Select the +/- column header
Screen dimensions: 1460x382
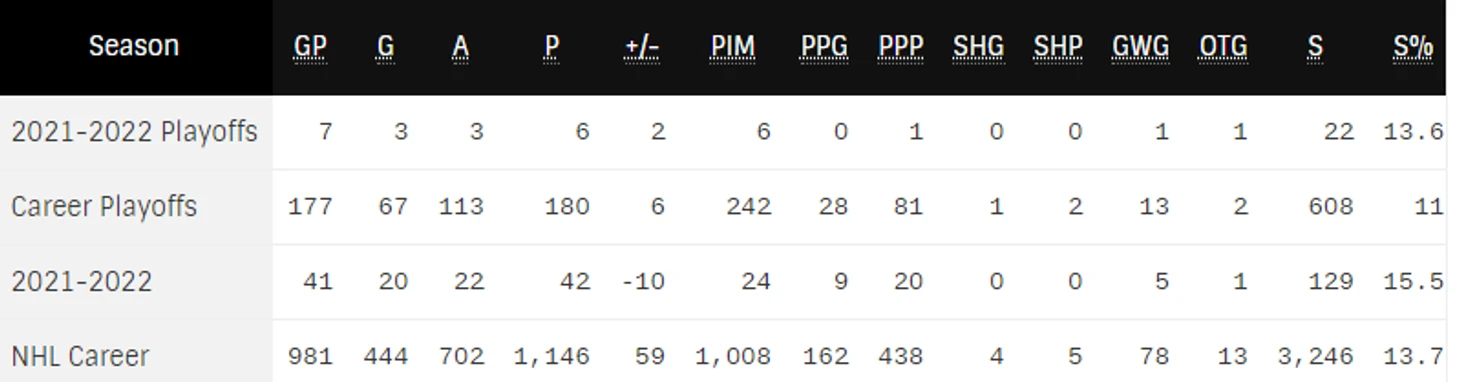[640, 46]
